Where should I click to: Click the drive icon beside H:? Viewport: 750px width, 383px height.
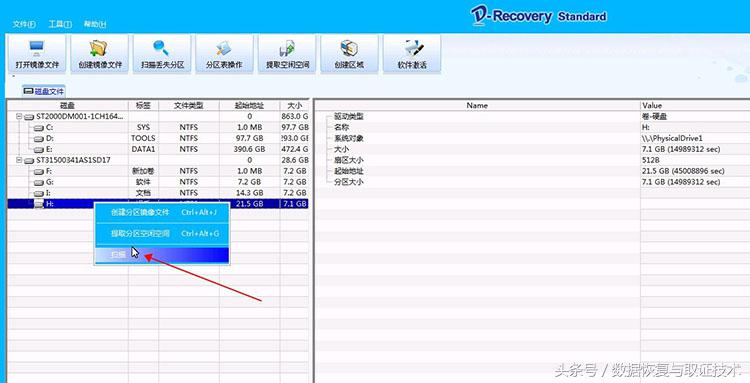(39, 204)
